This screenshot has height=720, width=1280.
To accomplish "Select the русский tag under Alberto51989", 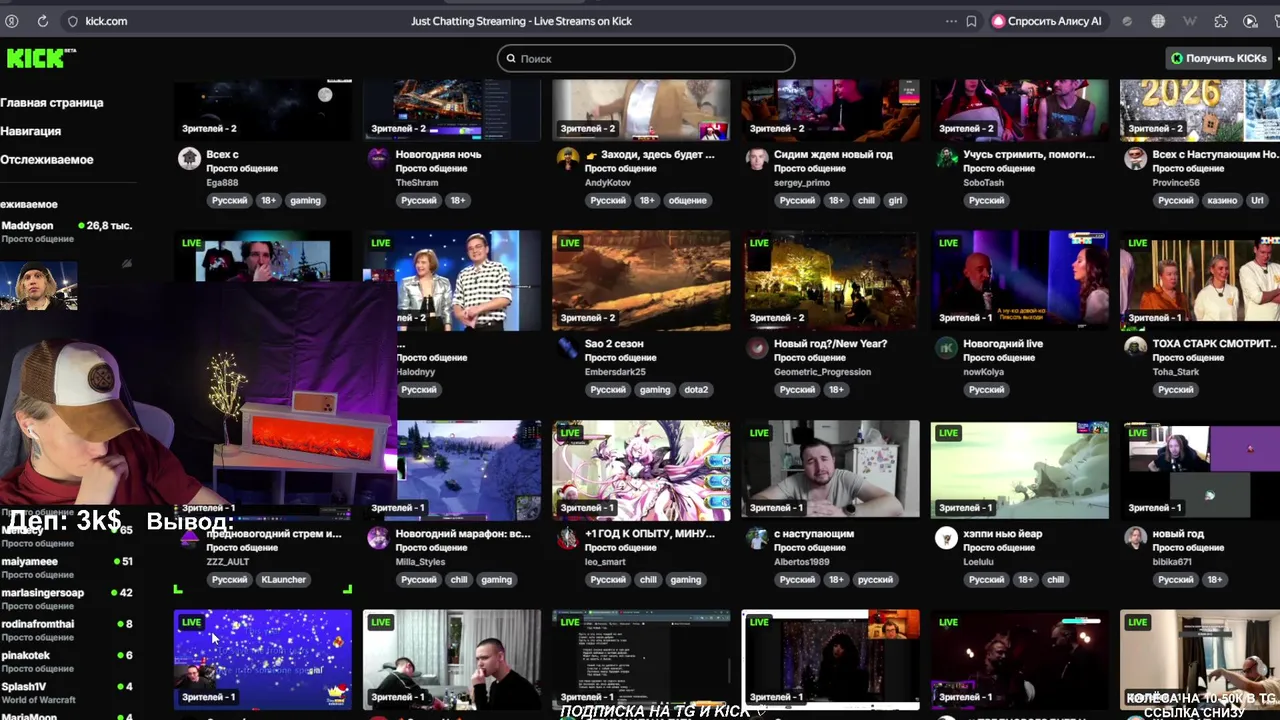I will tap(875, 579).
